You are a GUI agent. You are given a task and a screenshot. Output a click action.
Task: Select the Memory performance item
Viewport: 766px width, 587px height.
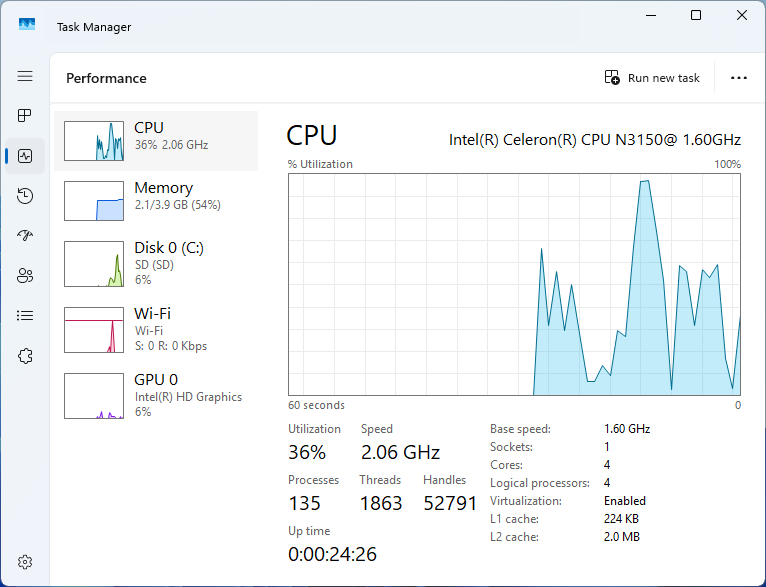tap(156, 201)
